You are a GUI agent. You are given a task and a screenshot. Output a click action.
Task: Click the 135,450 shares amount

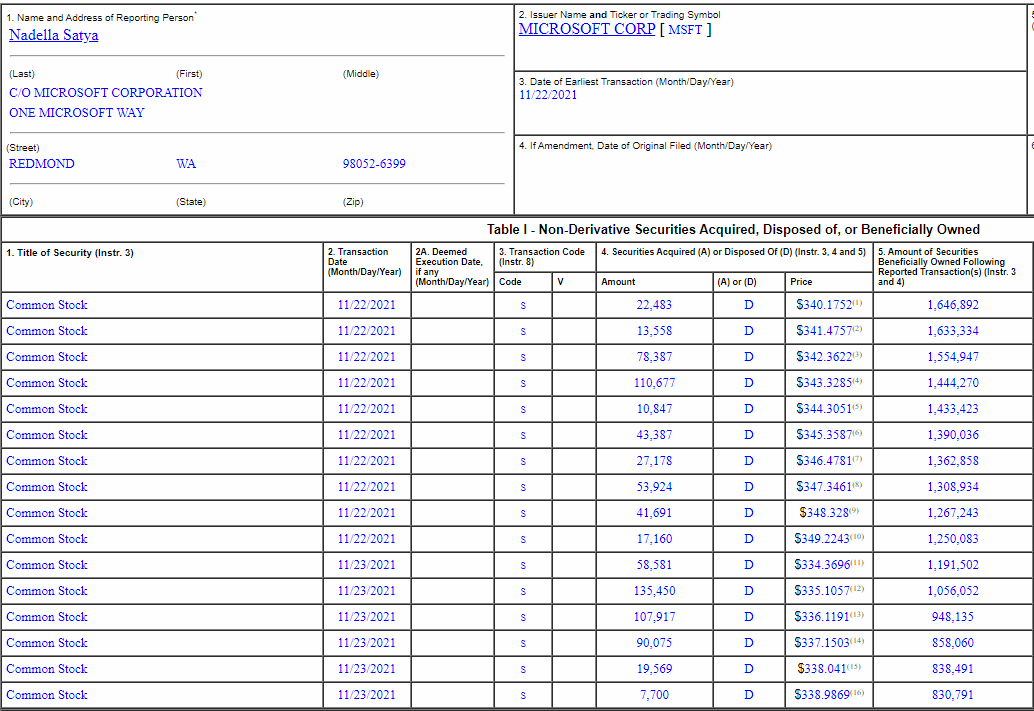(x=654, y=591)
